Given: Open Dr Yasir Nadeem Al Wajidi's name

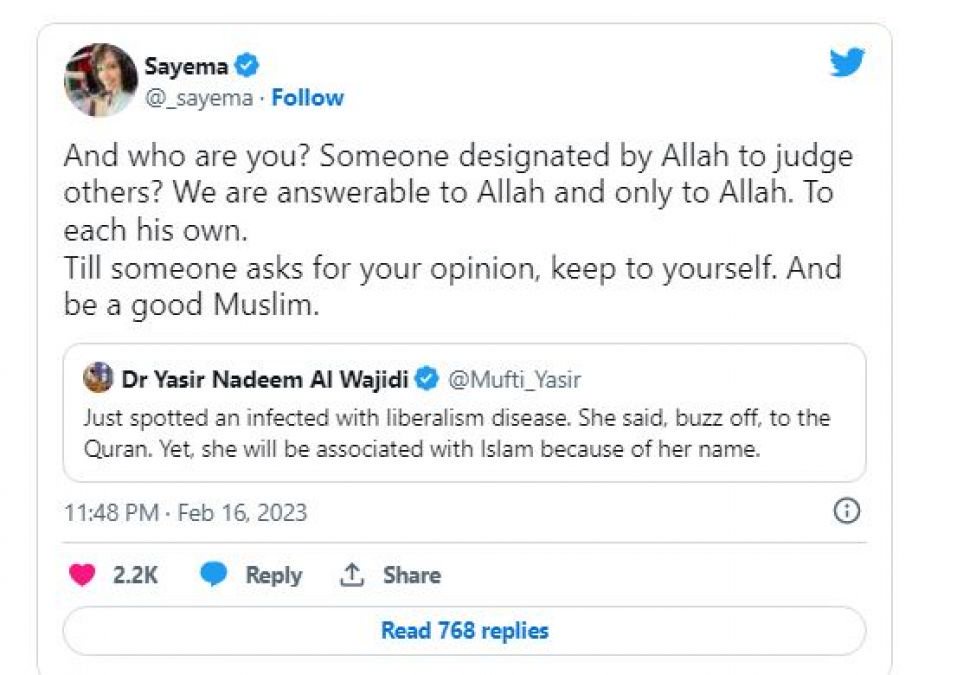Looking at the screenshot, I should tap(265, 380).
